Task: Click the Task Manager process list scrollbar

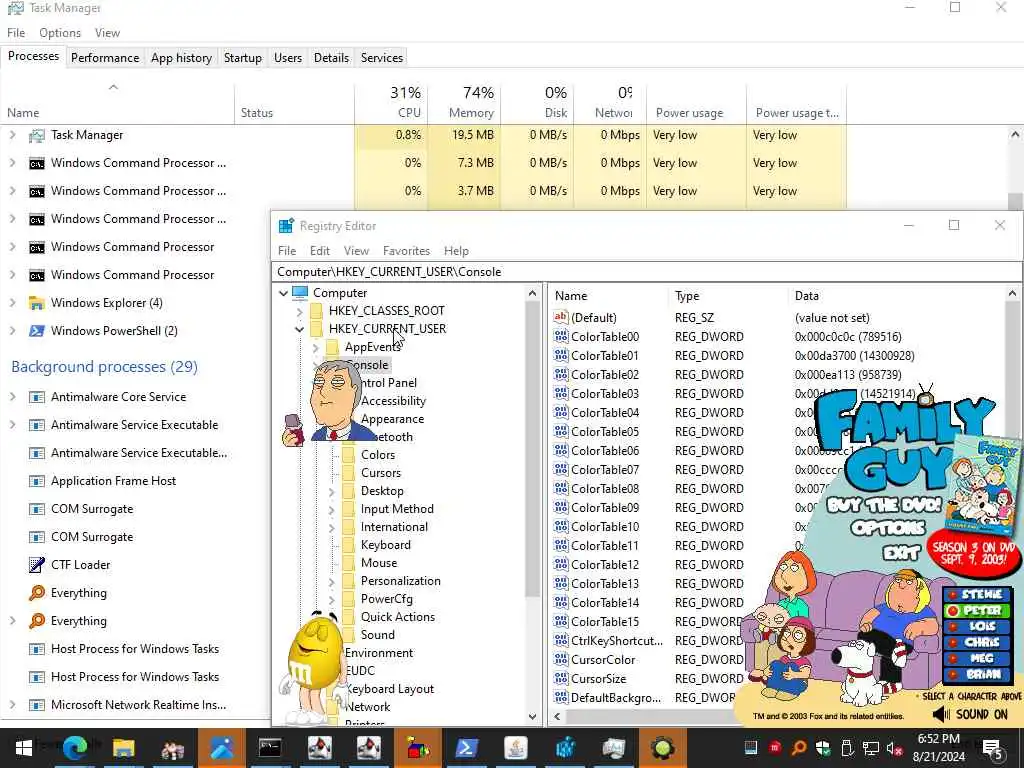Action: [1015, 201]
